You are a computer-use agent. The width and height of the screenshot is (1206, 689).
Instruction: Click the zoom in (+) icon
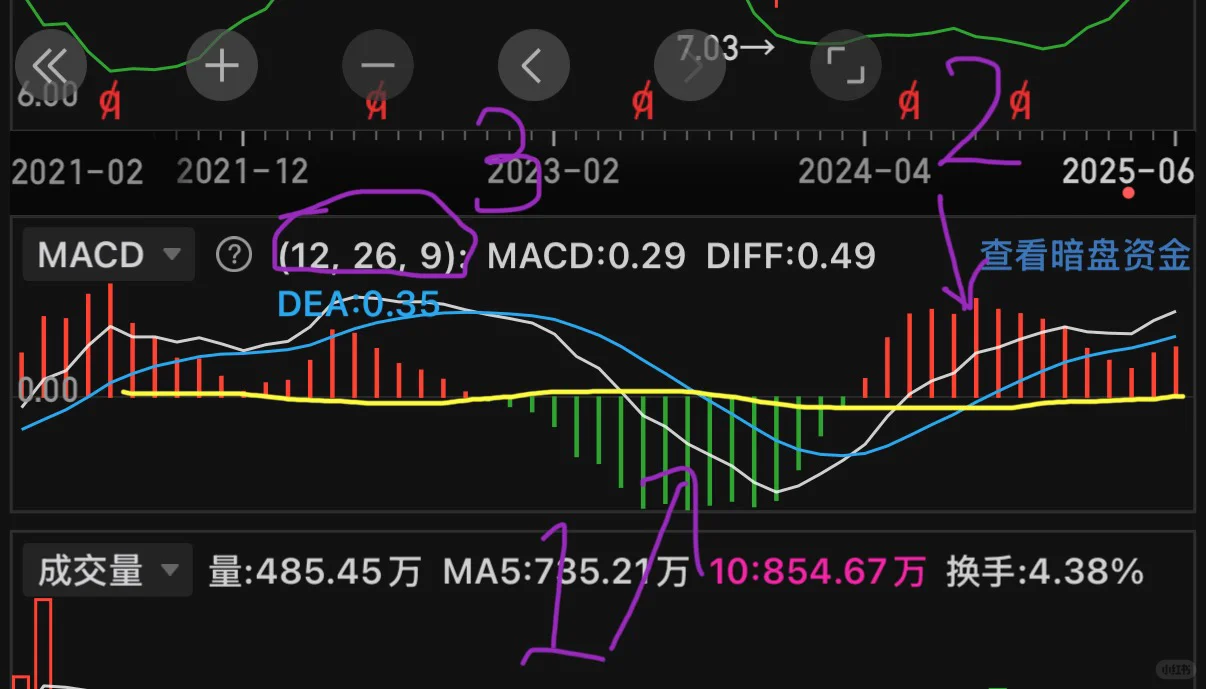tap(222, 65)
